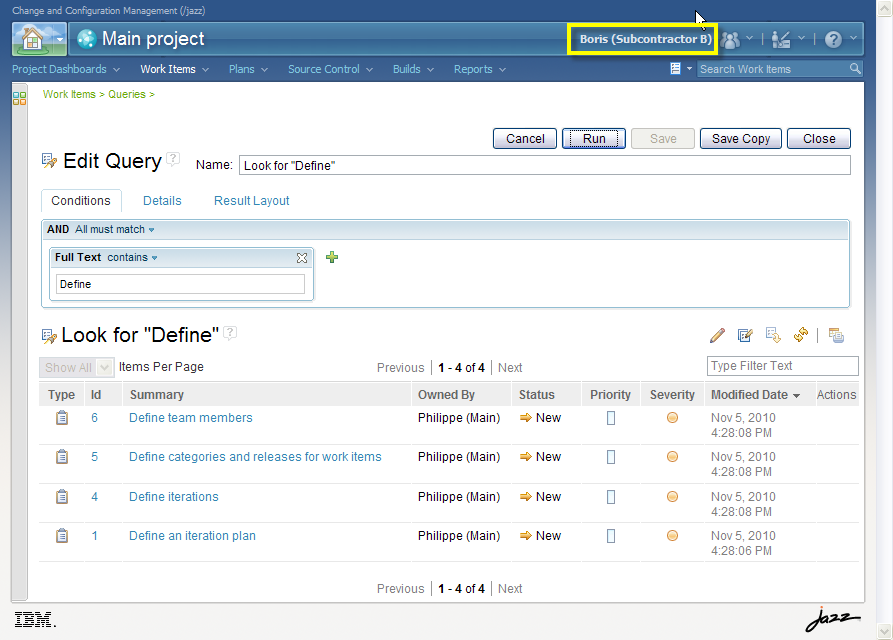Switch to the Result Layout tab
This screenshot has width=893, height=640.
(251, 200)
